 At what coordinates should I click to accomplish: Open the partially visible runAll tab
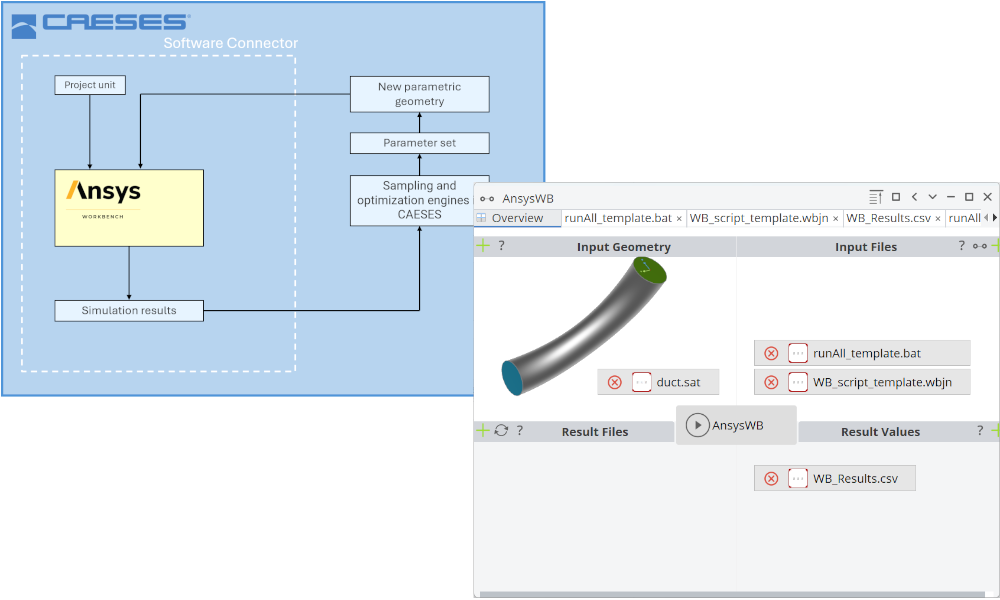point(964,218)
